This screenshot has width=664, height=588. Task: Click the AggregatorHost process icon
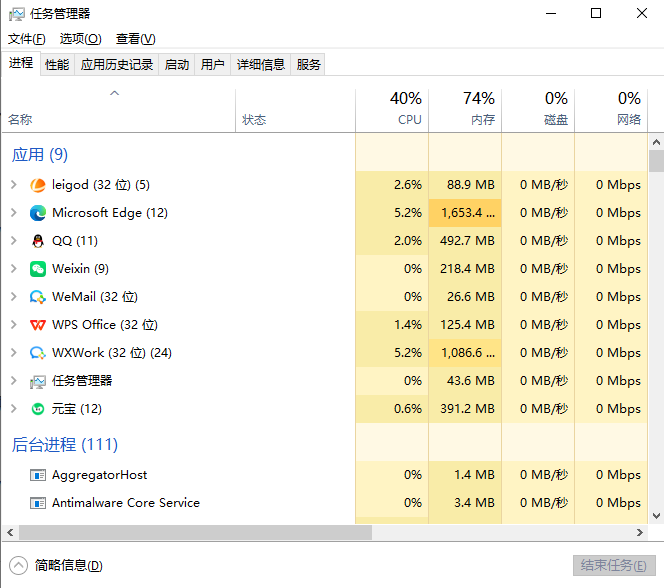click(x=38, y=475)
